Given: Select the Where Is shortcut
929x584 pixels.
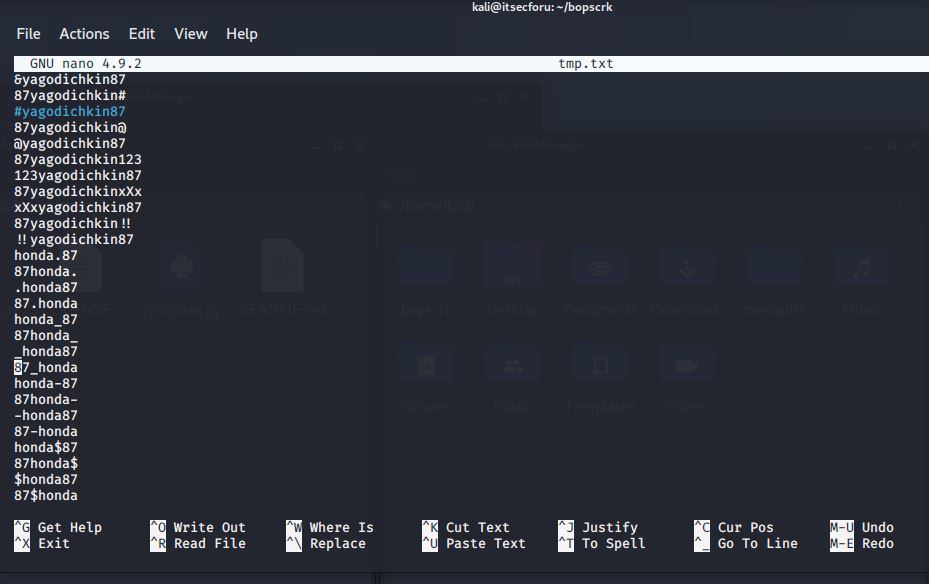Looking at the screenshot, I should click(x=341, y=528).
